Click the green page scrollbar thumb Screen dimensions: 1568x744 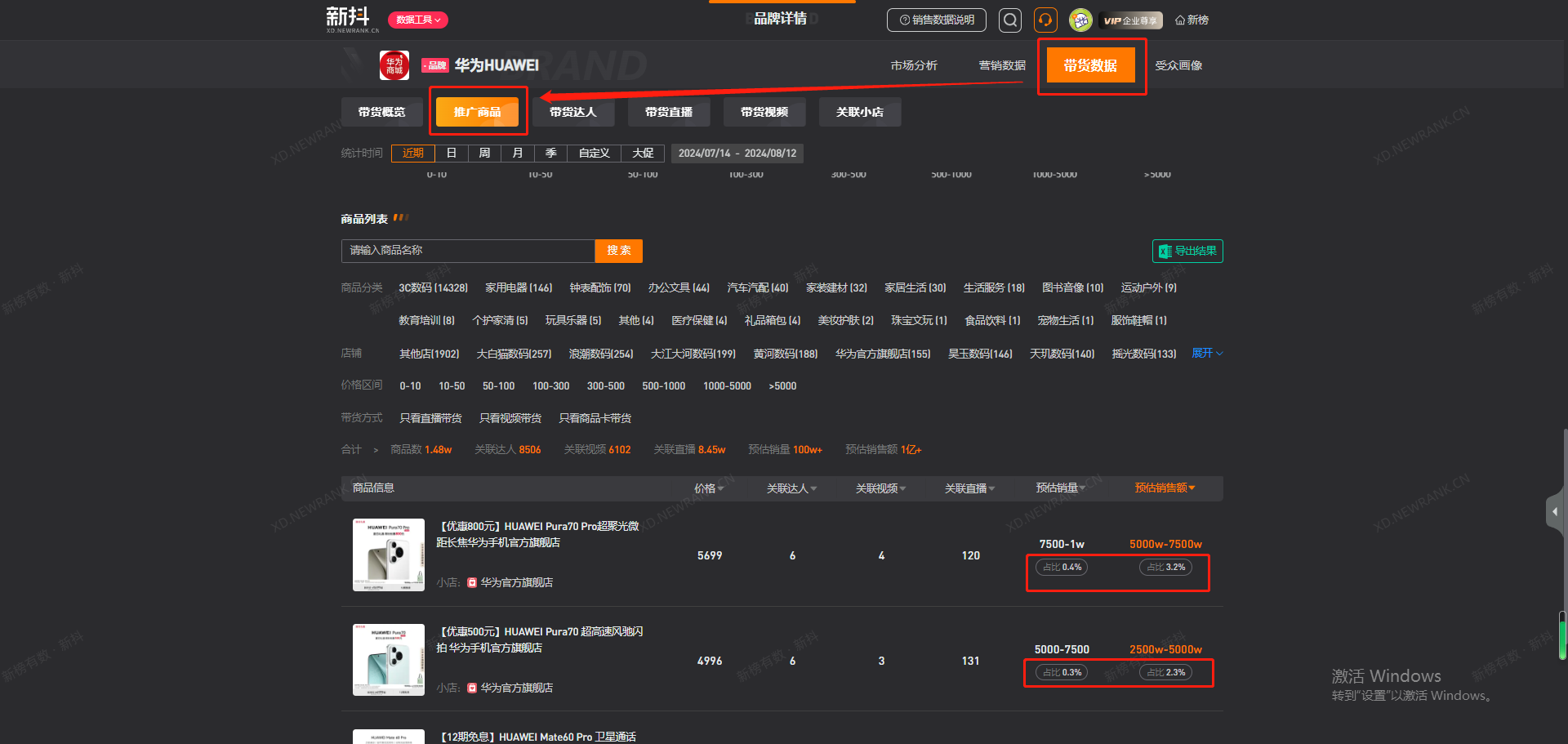pyautogui.click(x=1562, y=635)
